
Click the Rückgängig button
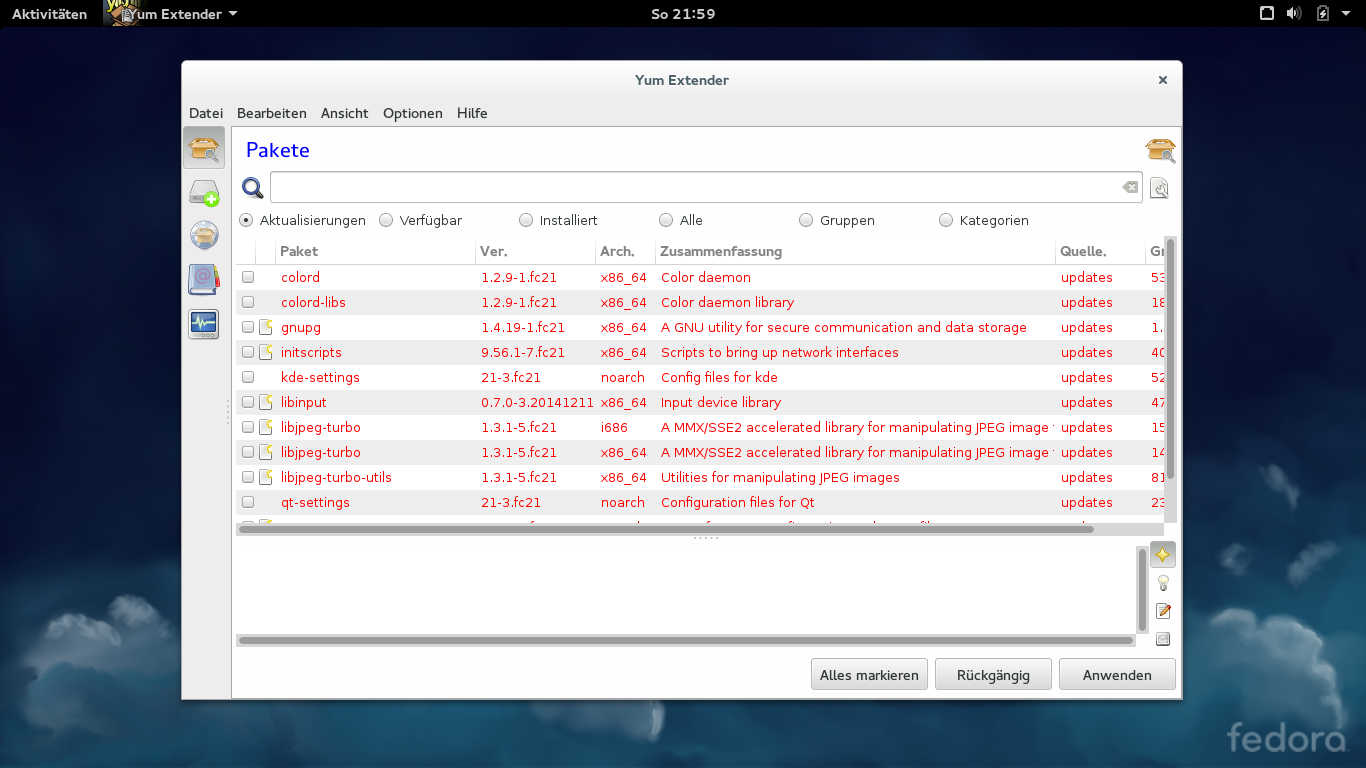pos(993,675)
